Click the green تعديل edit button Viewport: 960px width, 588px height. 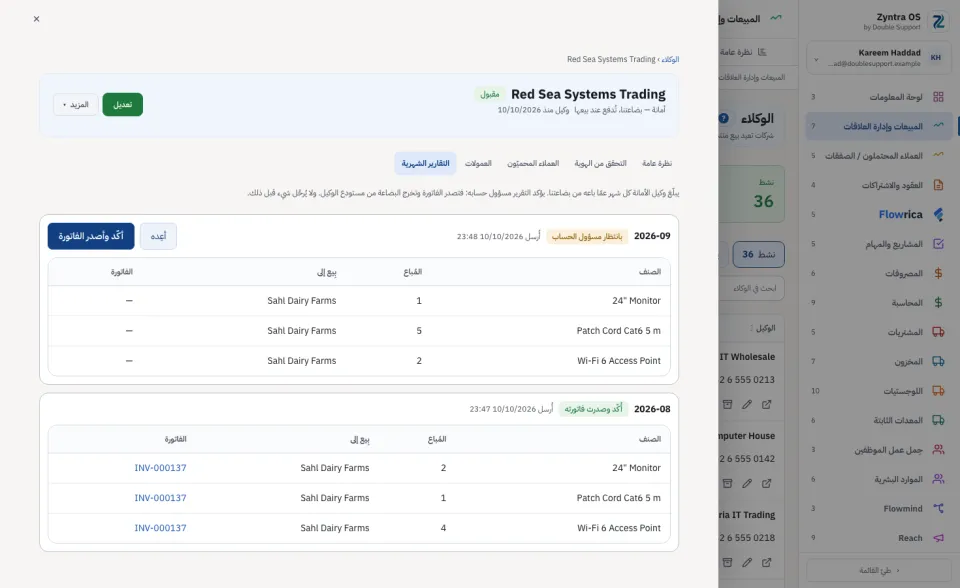122,105
